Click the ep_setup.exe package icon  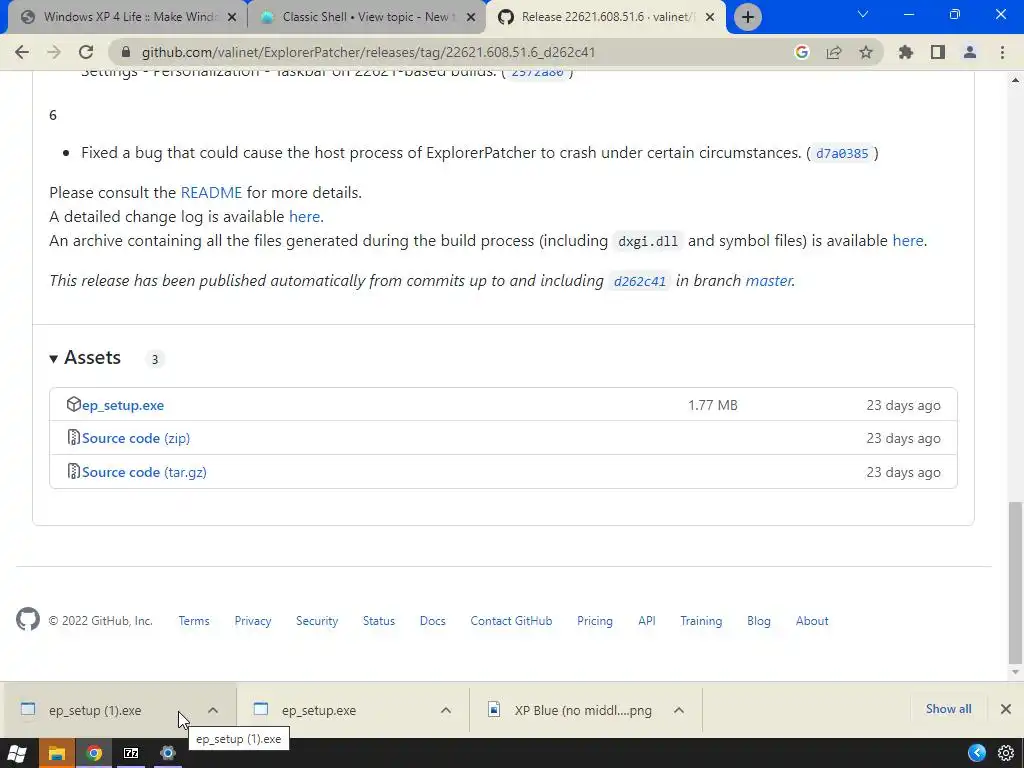[73, 404]
